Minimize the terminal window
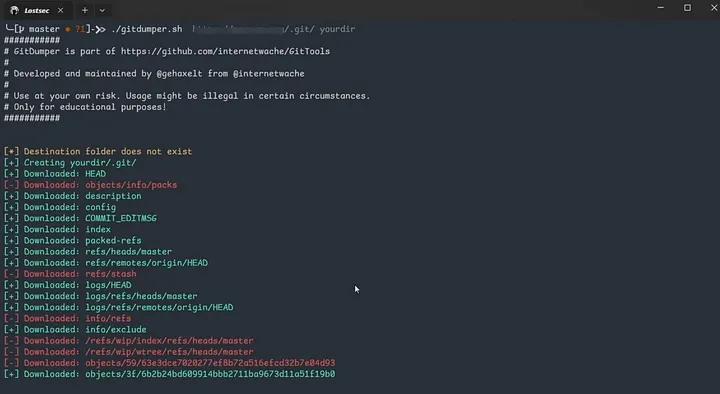 (x=660, y=8)
